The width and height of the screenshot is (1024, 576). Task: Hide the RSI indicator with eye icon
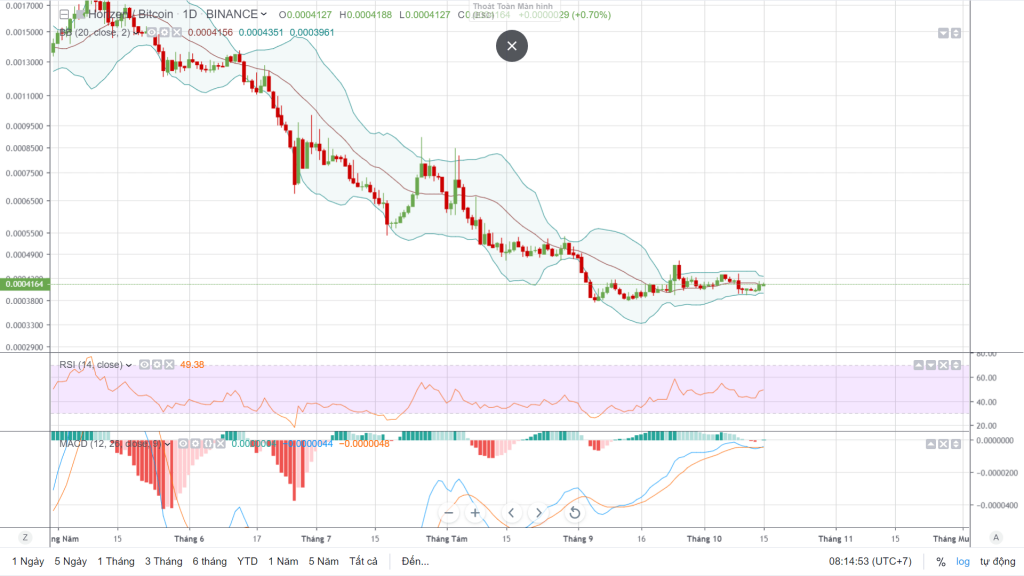click(144, 365)
